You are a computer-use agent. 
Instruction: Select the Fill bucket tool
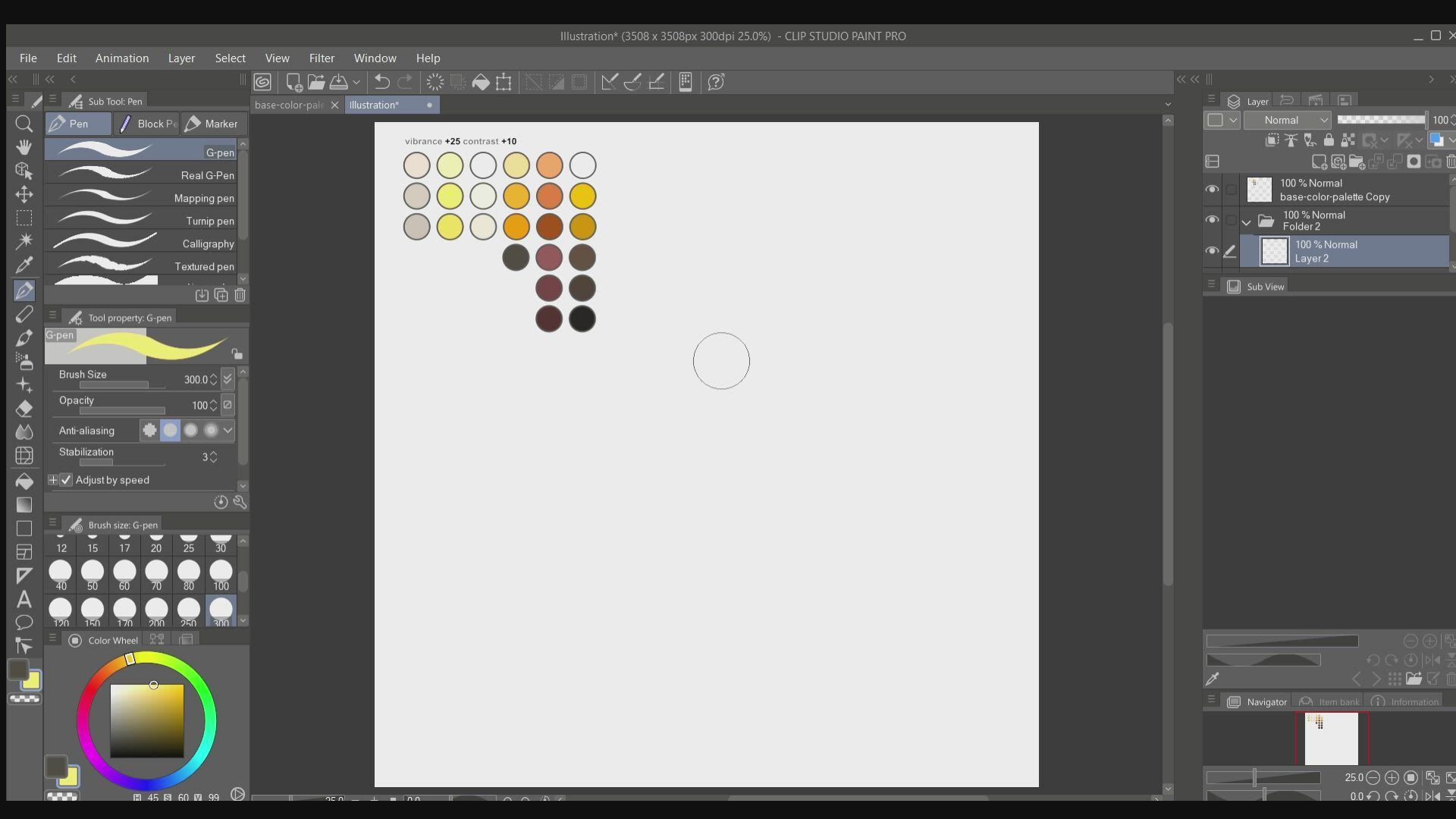tap(24, 481)
